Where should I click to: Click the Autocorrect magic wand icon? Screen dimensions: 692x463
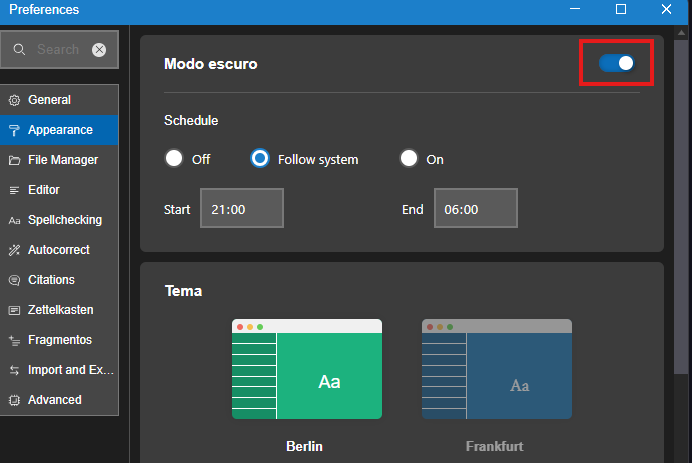pos(14,250)
